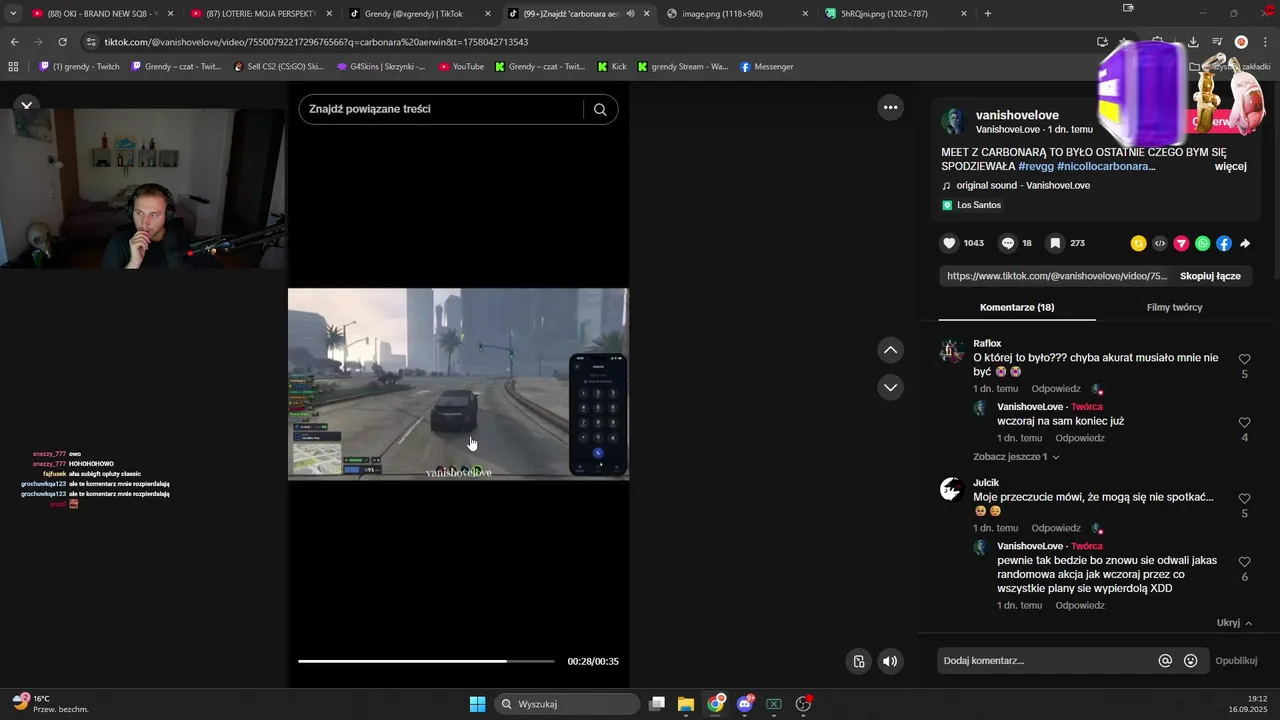This screenshot has height=720, width=1280.
Task: Open comments via speech bubble icon
Action: [1008, 243]
